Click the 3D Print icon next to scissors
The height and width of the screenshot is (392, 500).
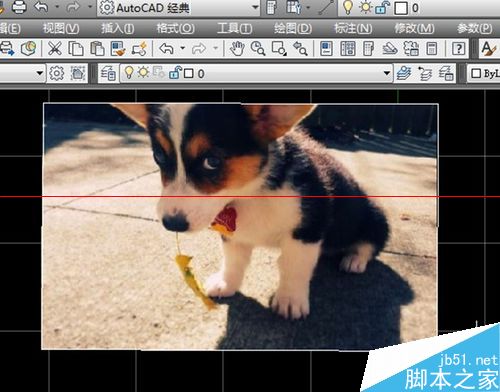[x=29, y=49]
